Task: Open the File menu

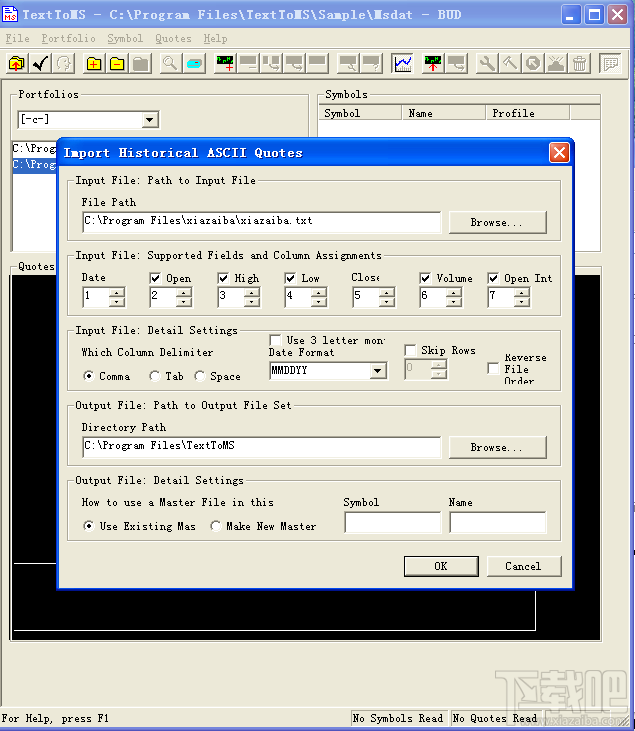Action: coord(18,39)
